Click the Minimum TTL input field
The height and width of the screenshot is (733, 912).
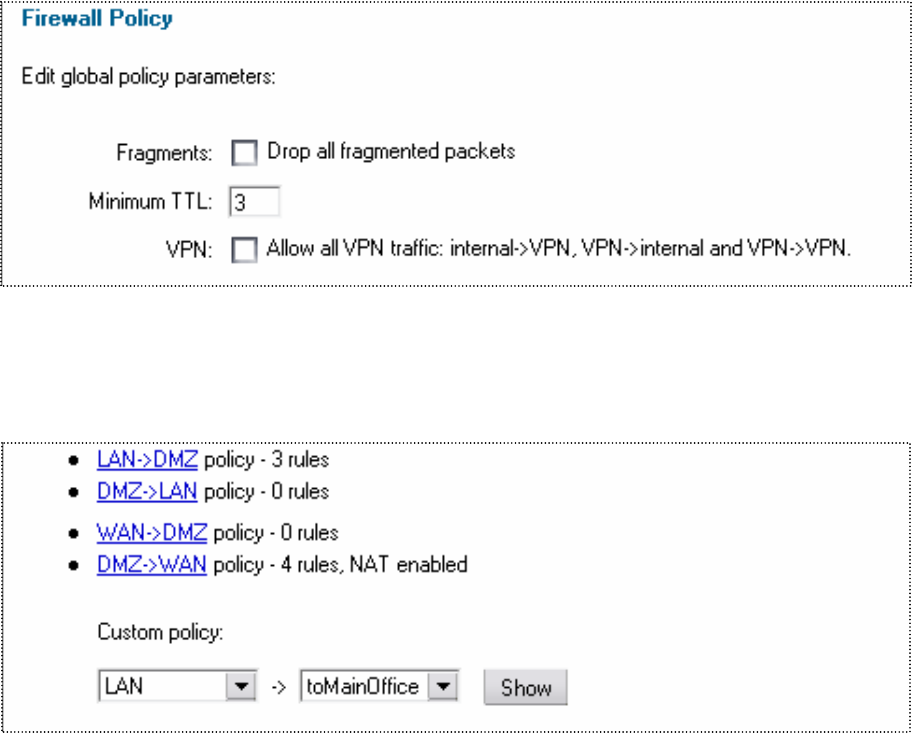pos(254,202)
